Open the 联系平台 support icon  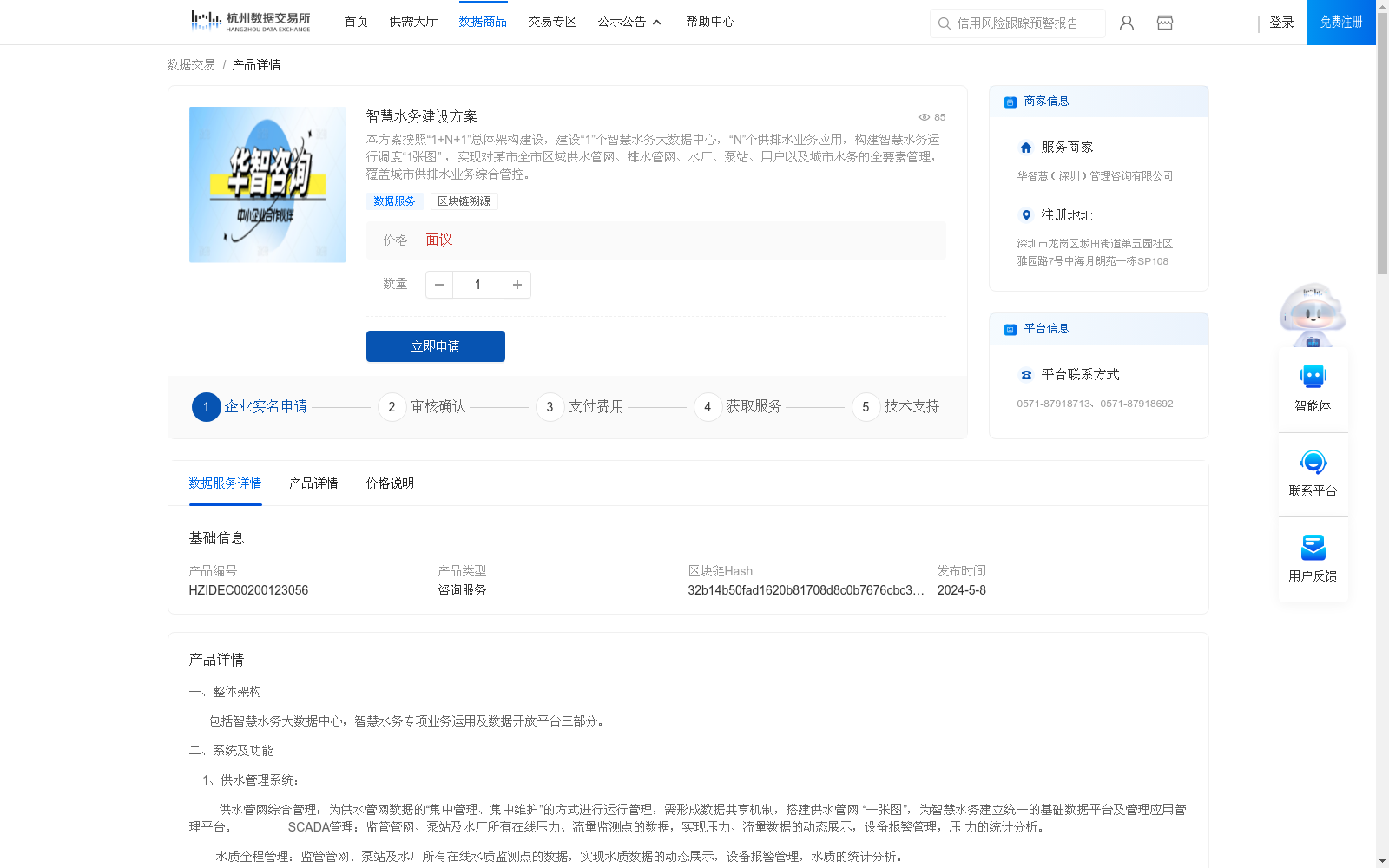(x=1313, y=462)
